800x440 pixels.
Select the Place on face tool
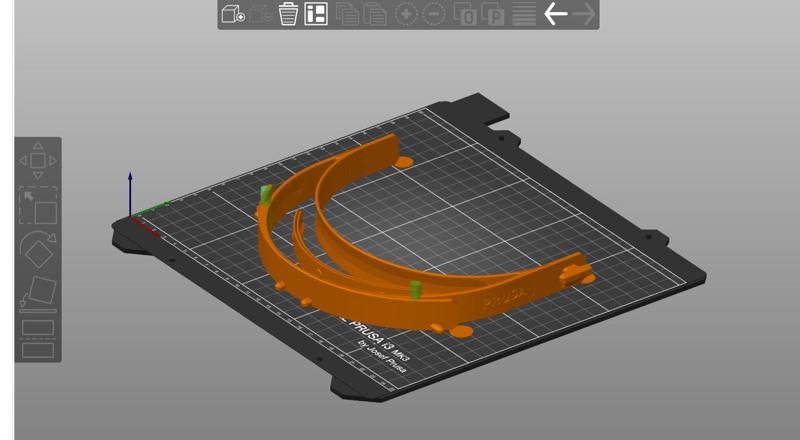point(38,294)
